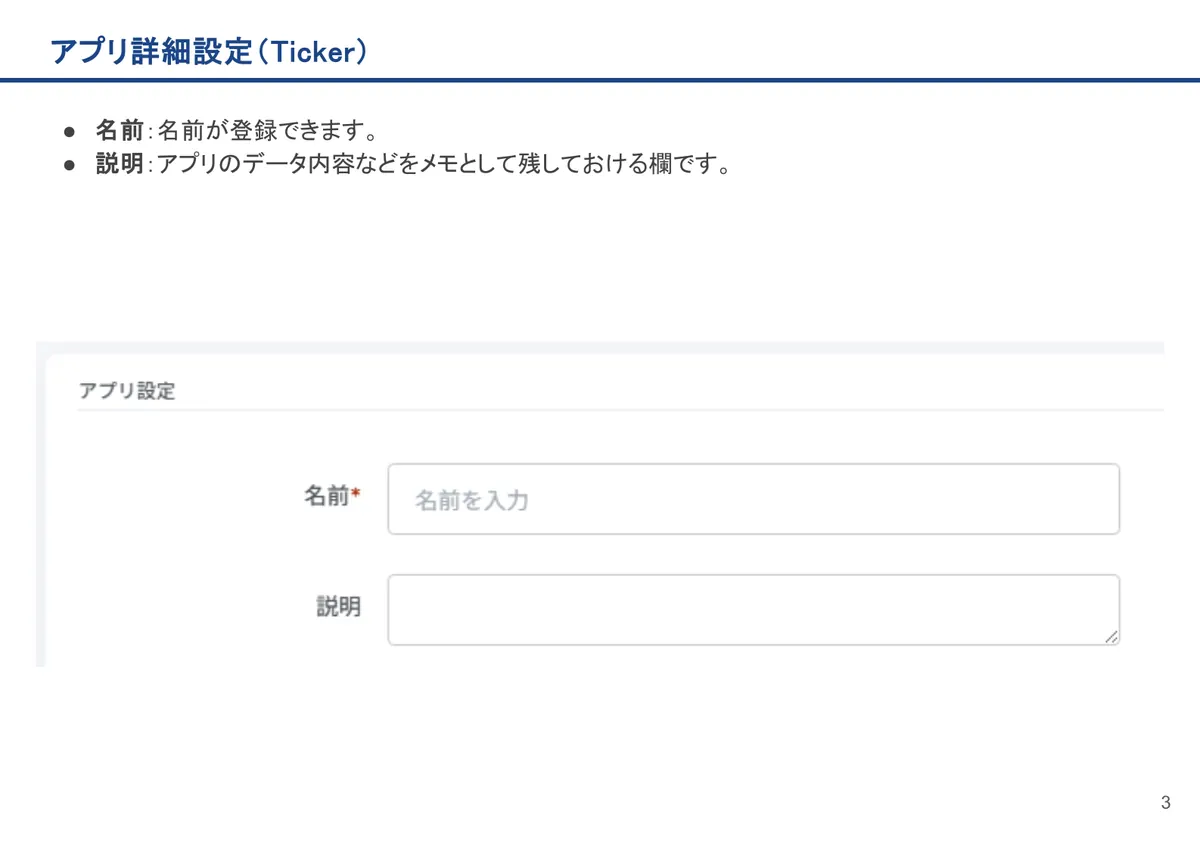Click the 説明 field label
This screenshot has width=1200, height=849.
(x=338, y=607)
